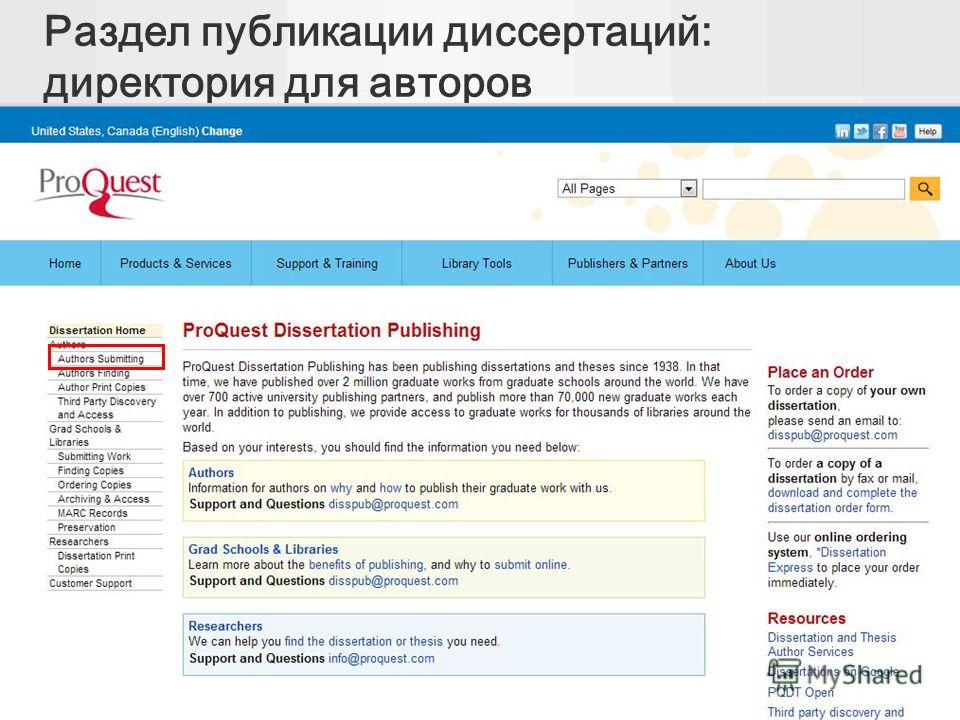Click disspub@proquest.com in Grad Schools box
Image resolution: width=960 pixels, height=720 pixels.
click(x=393, y=580)
